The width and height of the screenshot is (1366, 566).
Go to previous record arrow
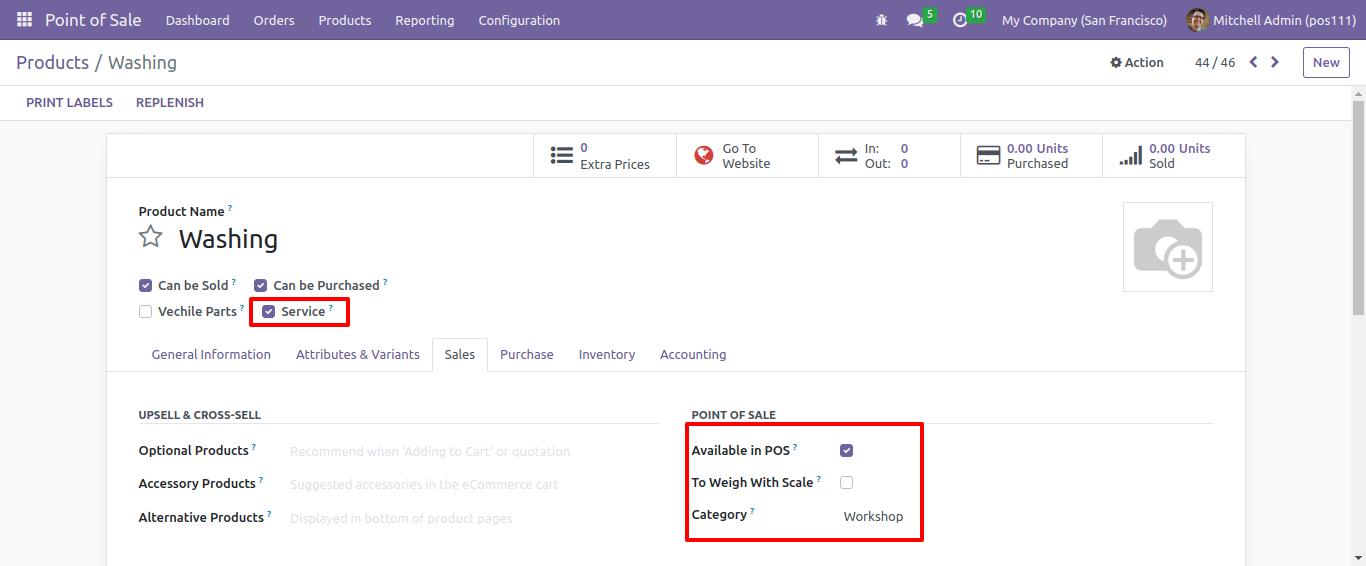coord(1254,62)
